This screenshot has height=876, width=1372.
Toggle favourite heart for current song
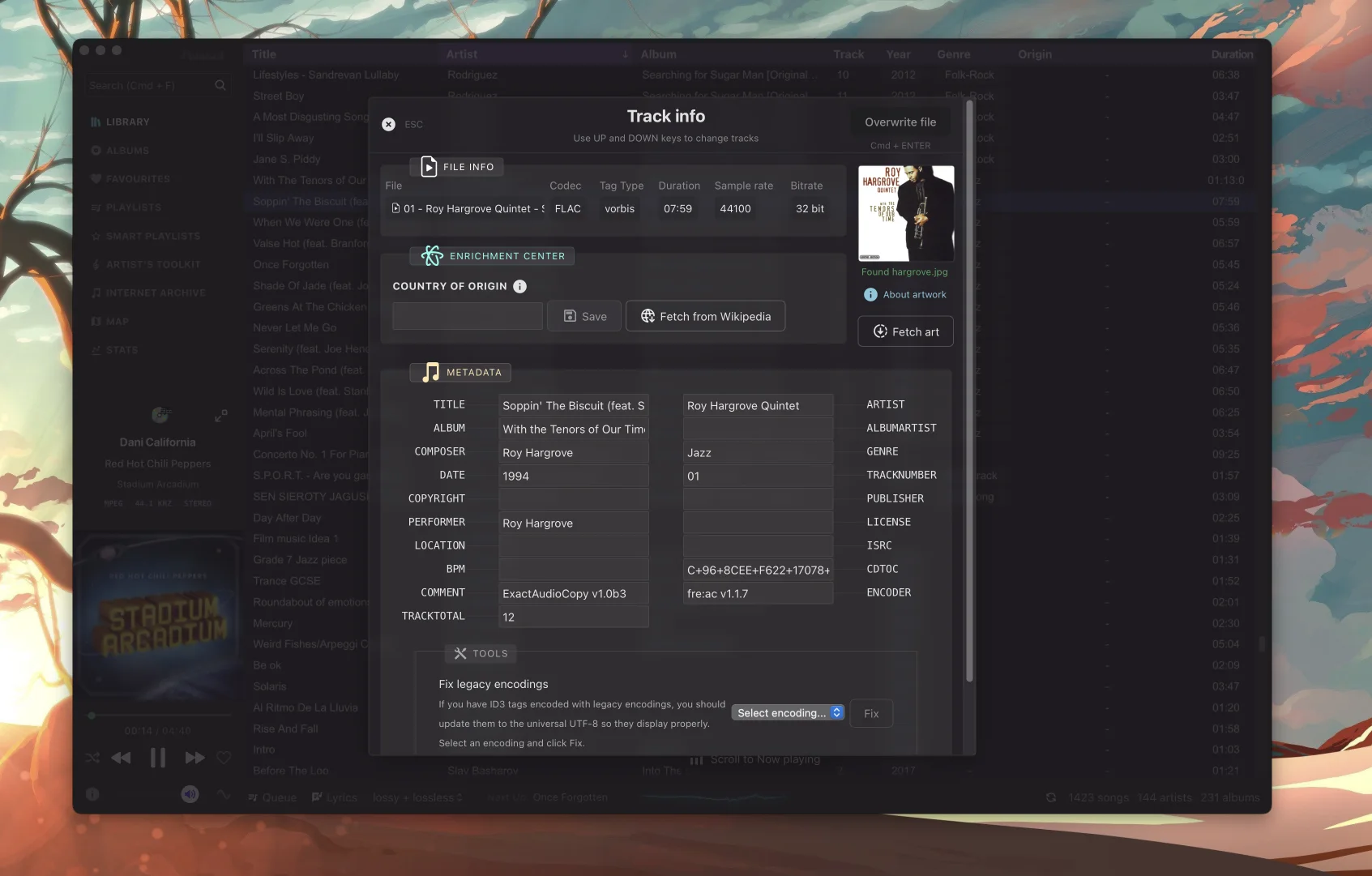pos(224,758)
